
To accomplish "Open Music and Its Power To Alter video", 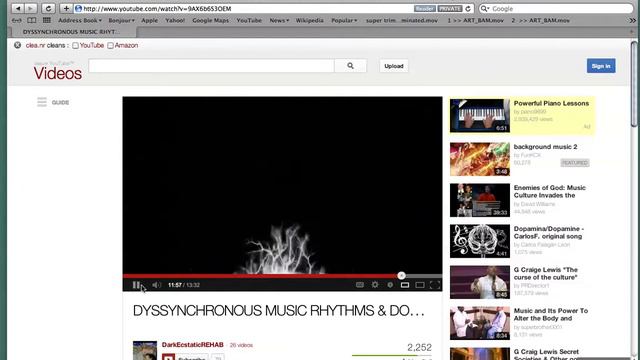I will click(551, 314).
